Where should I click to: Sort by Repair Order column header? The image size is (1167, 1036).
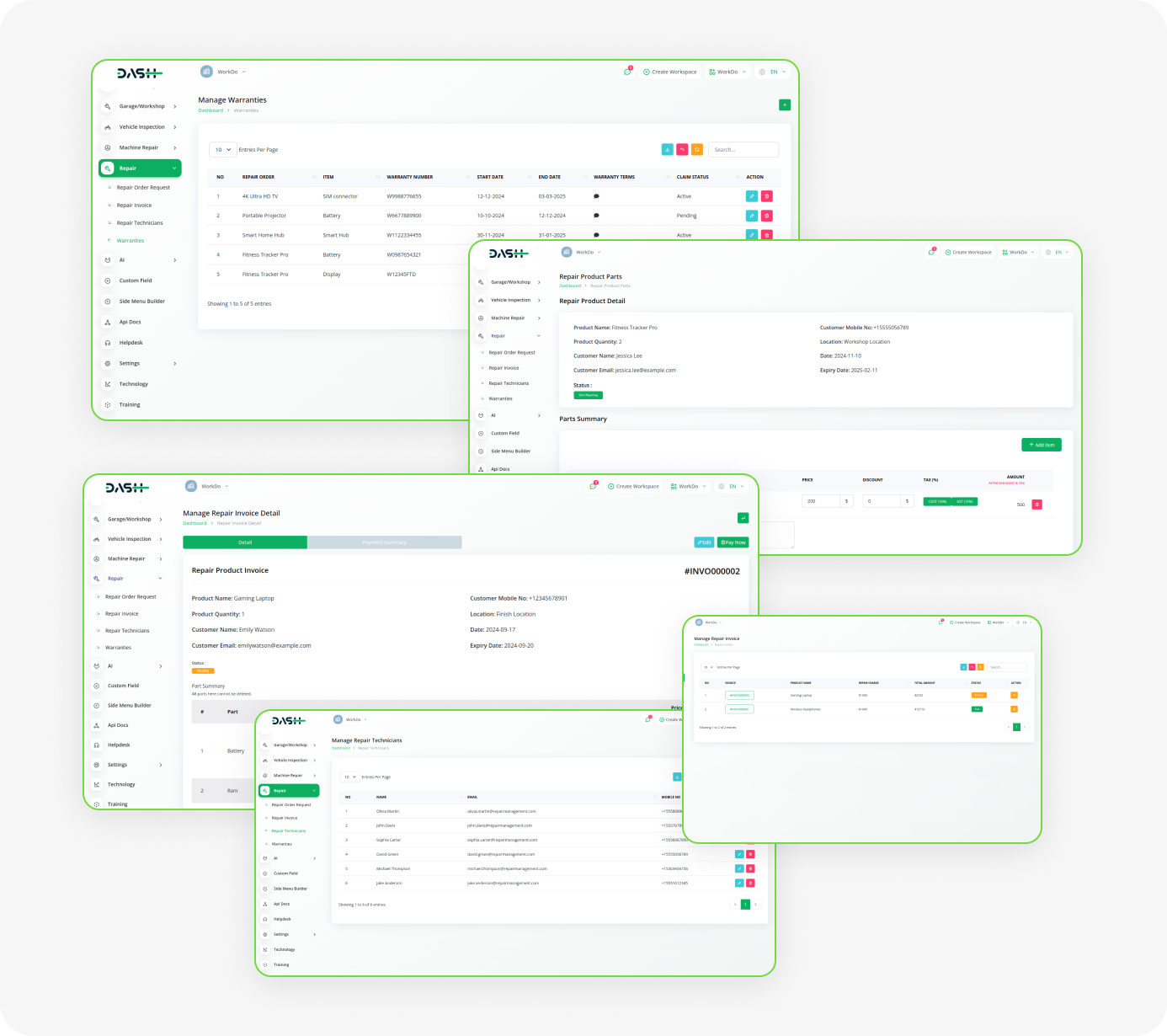[258, 177]
